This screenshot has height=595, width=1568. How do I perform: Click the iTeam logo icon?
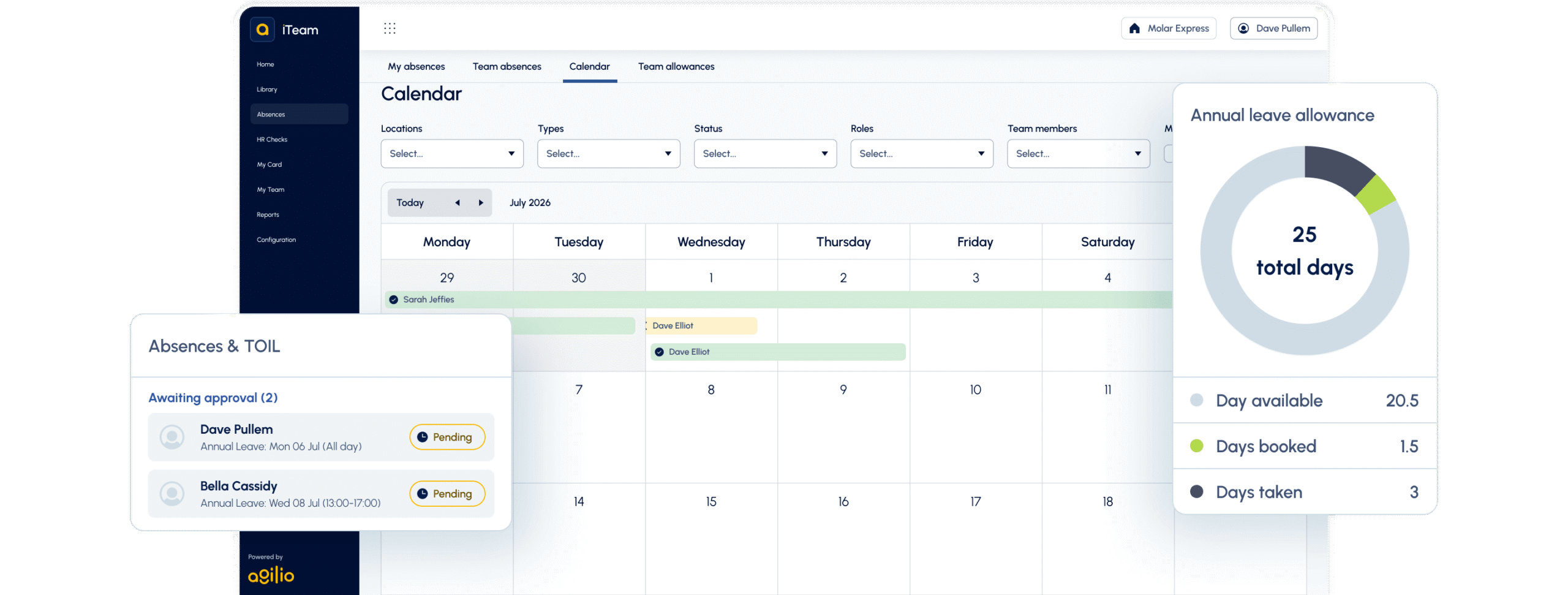262,29
